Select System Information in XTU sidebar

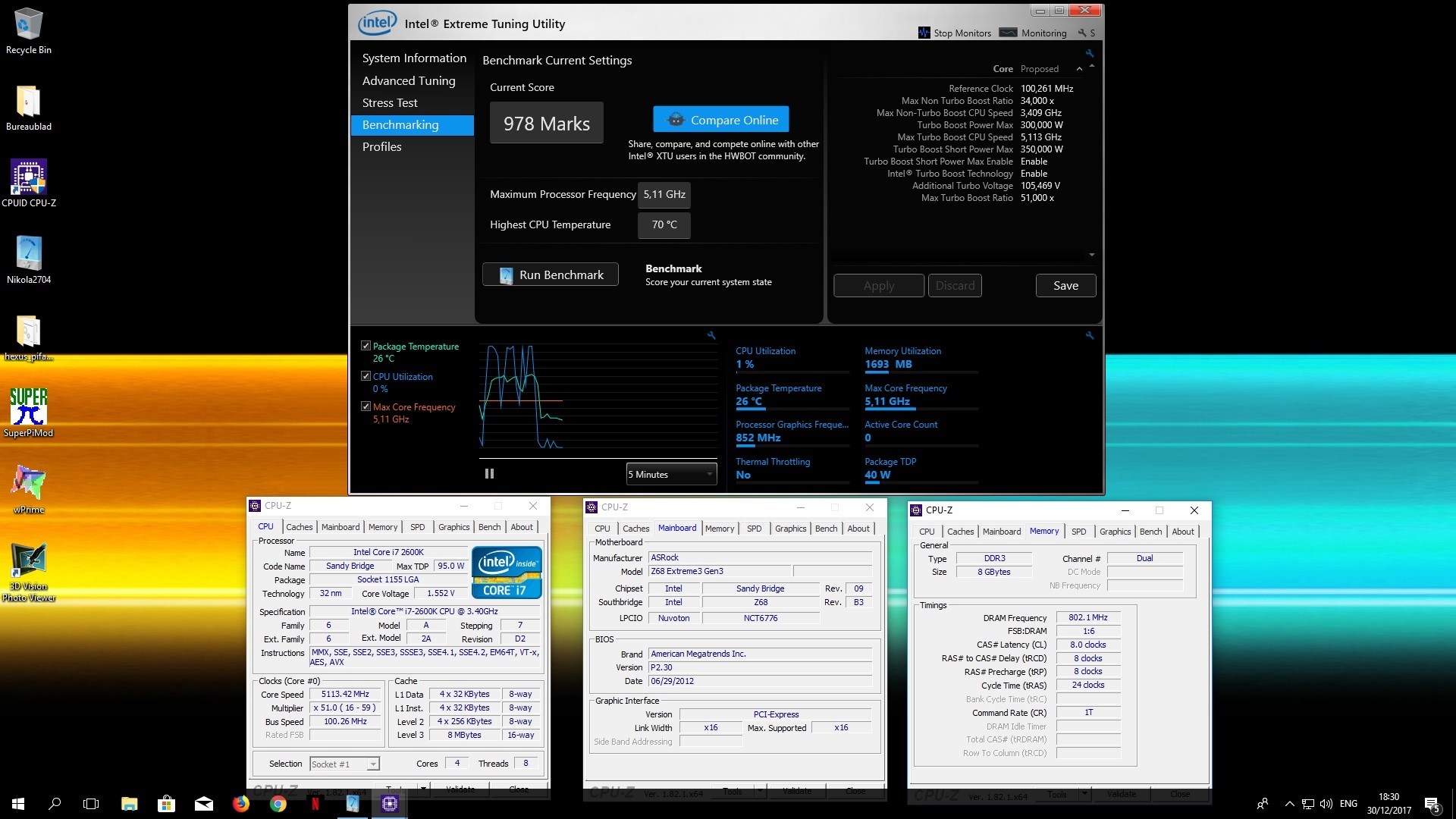pos(414,58)
